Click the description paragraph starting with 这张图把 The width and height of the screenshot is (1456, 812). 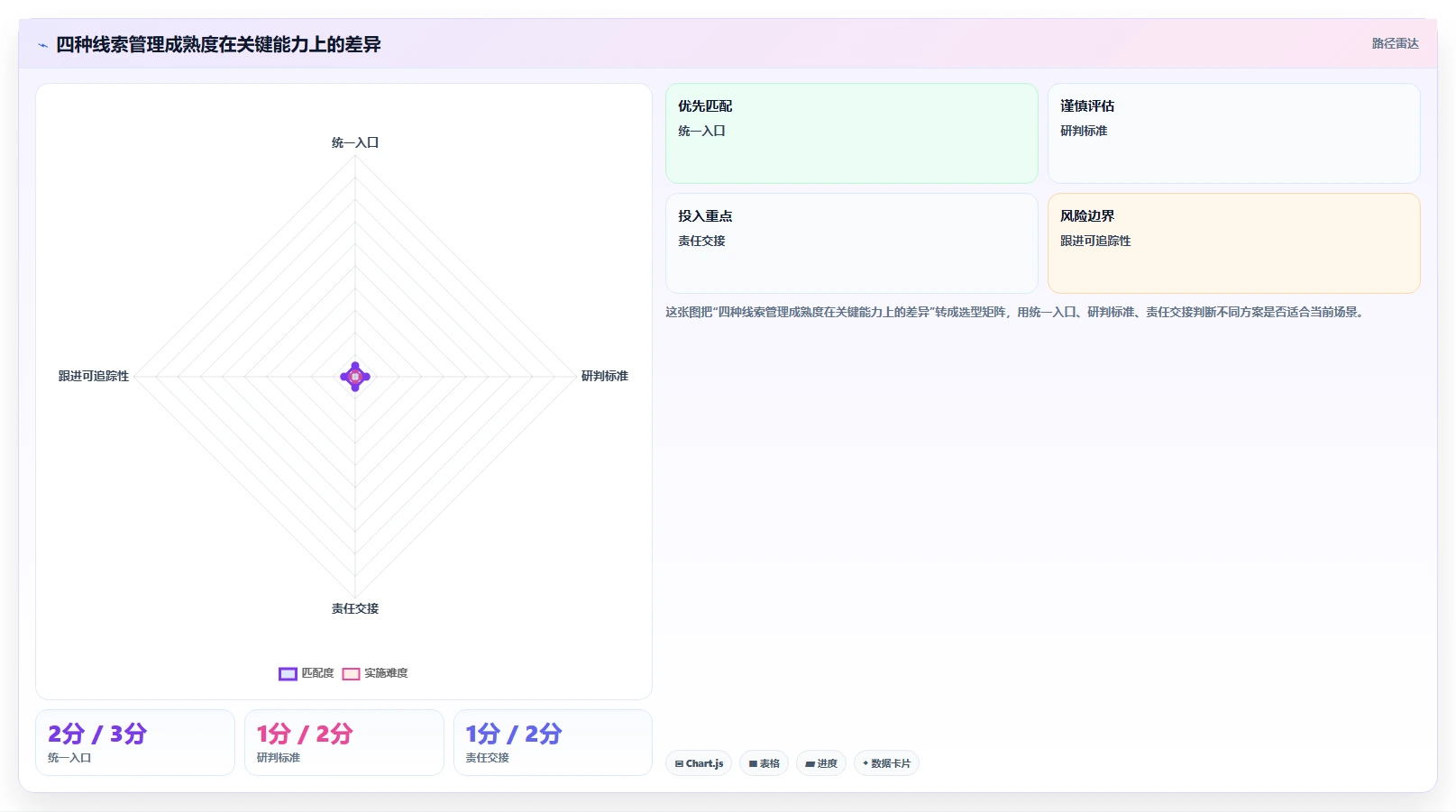[1016, 312]
